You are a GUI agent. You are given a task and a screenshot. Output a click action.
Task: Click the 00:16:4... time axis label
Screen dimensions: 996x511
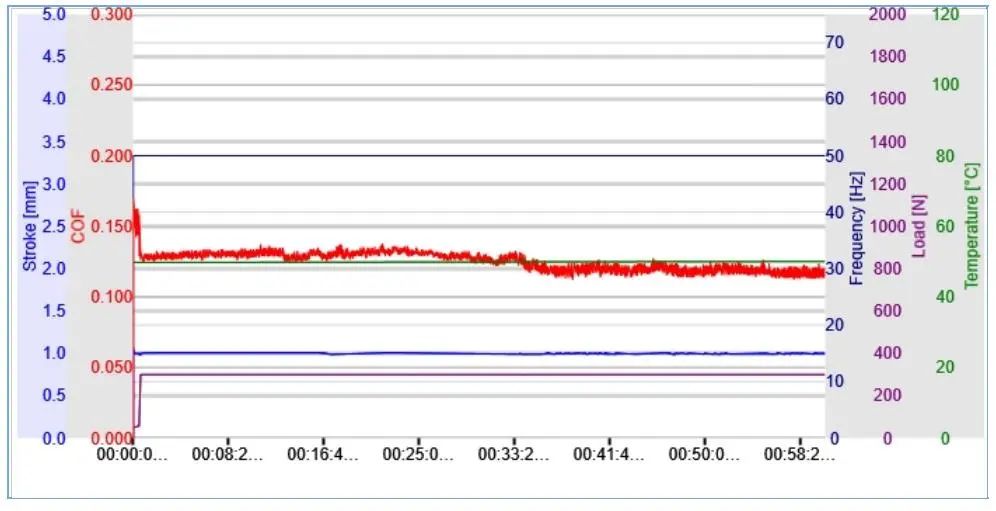tap(323, 454)
